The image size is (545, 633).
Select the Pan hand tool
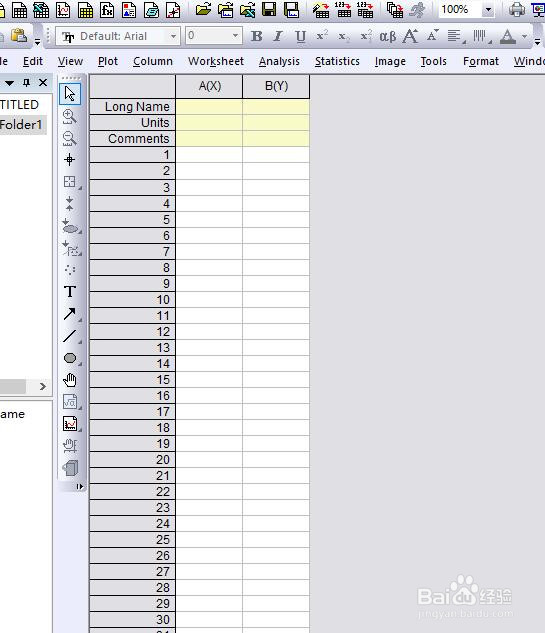tap(70, 380)
